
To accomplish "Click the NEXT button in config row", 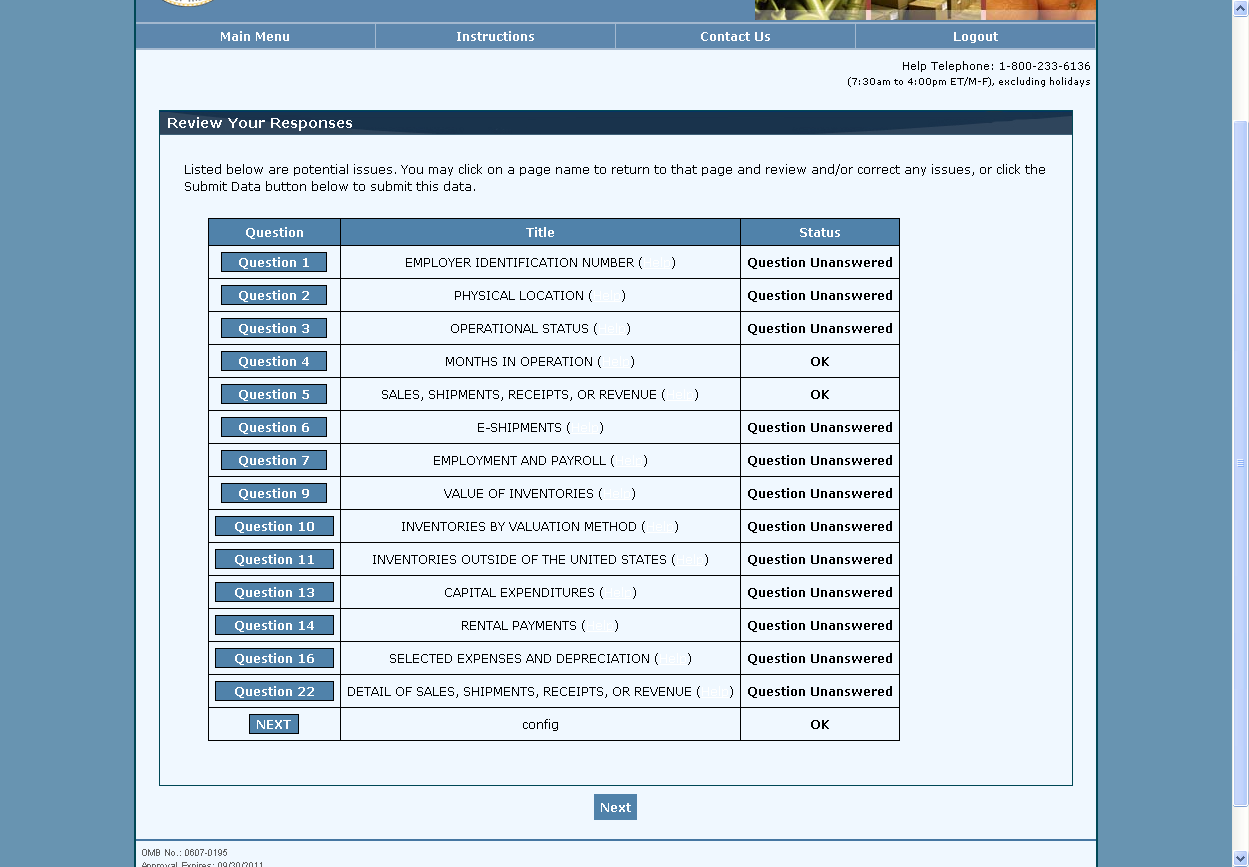I will [x=273, y=724].
